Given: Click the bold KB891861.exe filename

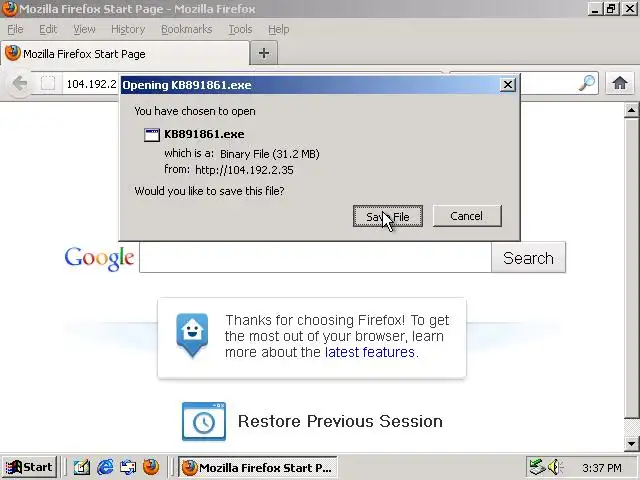Looking at the screenshot, I should click(x=204, y=134).
